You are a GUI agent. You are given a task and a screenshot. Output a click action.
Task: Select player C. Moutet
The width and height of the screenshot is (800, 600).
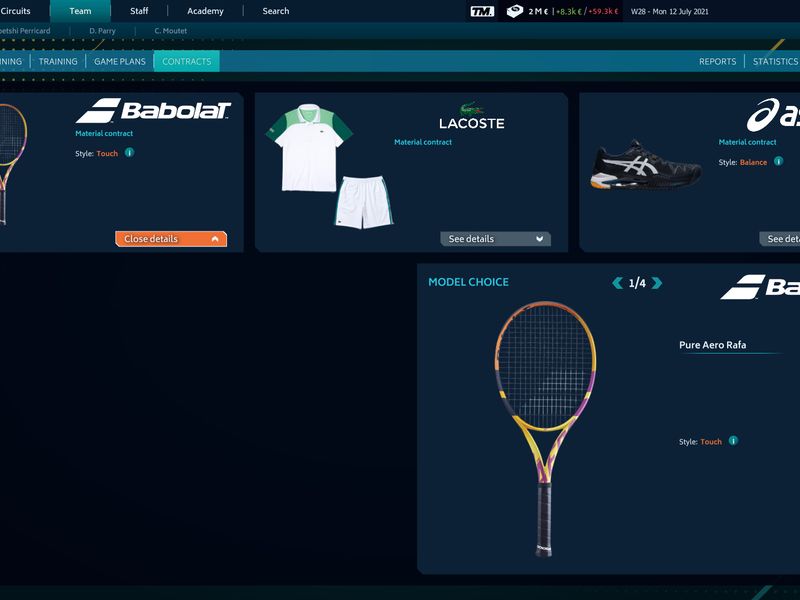[x=170, y=31]
